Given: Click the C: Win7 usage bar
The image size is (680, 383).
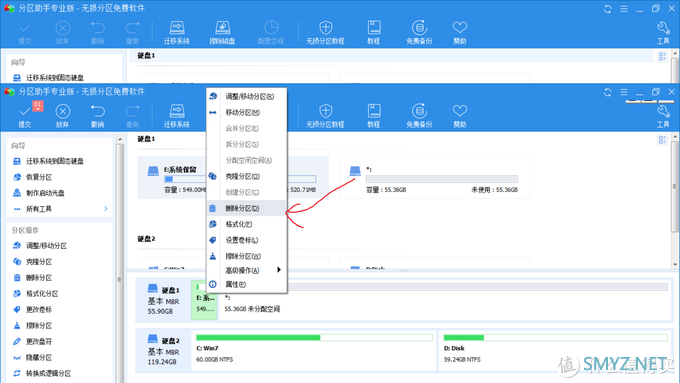Looking at the screenshot, I should (314, 337).
